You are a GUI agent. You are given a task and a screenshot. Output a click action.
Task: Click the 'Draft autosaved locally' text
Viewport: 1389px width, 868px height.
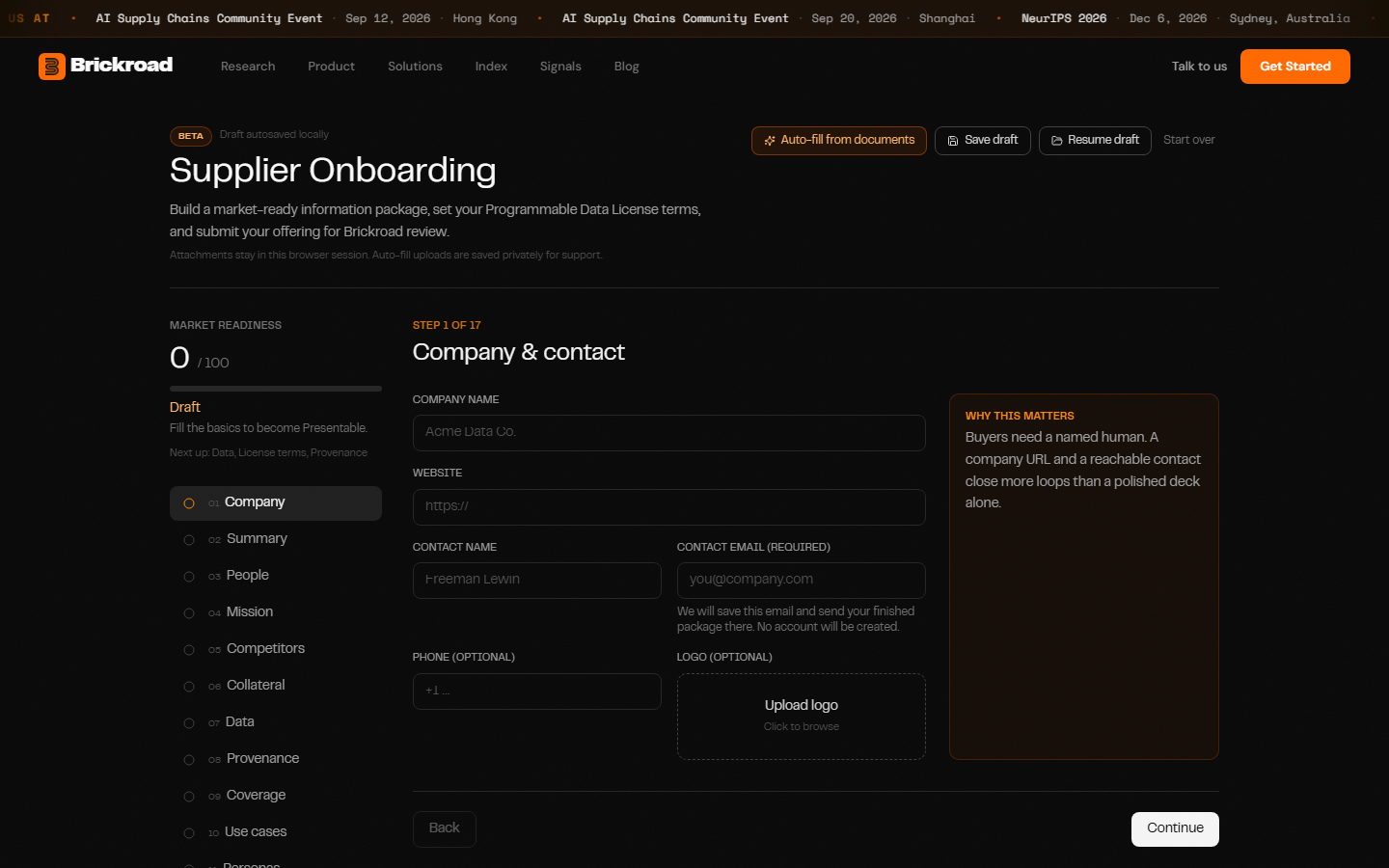(274, 135)
